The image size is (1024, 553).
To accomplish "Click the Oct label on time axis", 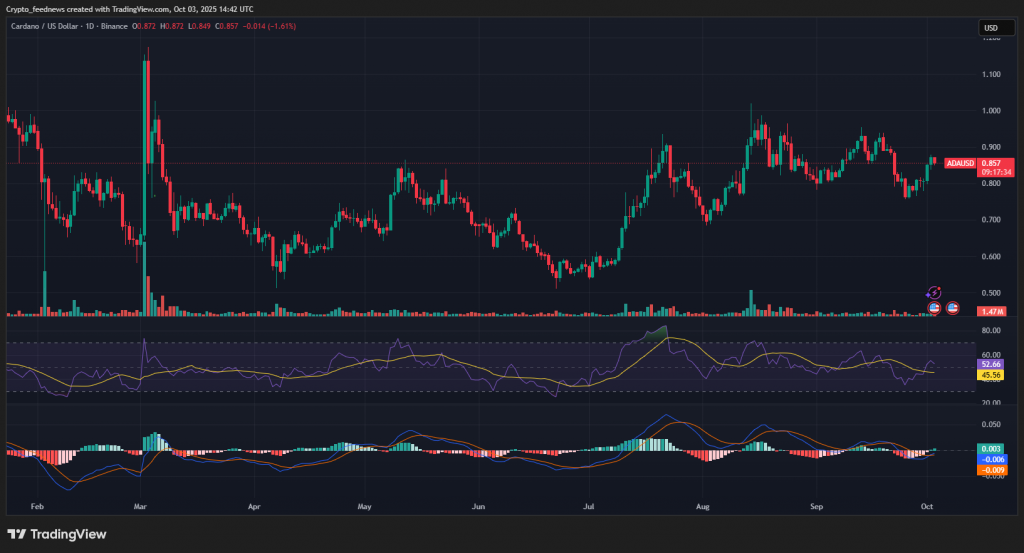I will 929,507.
